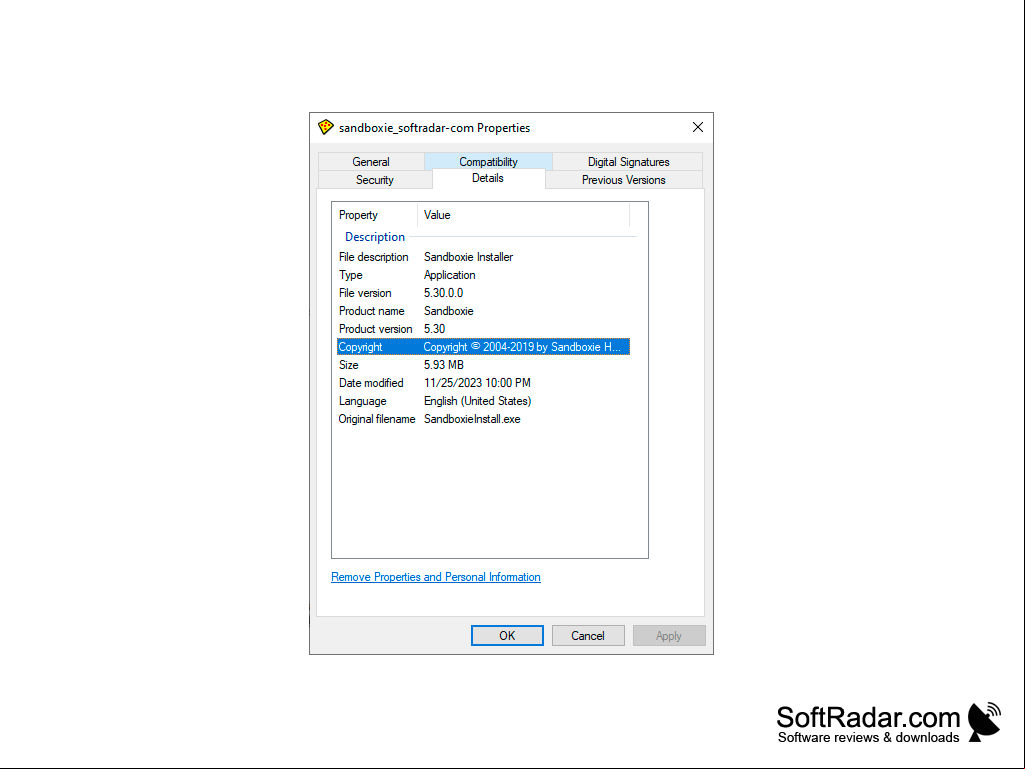Select the Details tab
The width and height of the screenshot is (1025, 769).
pyautogui.click(x=488, y=179)
